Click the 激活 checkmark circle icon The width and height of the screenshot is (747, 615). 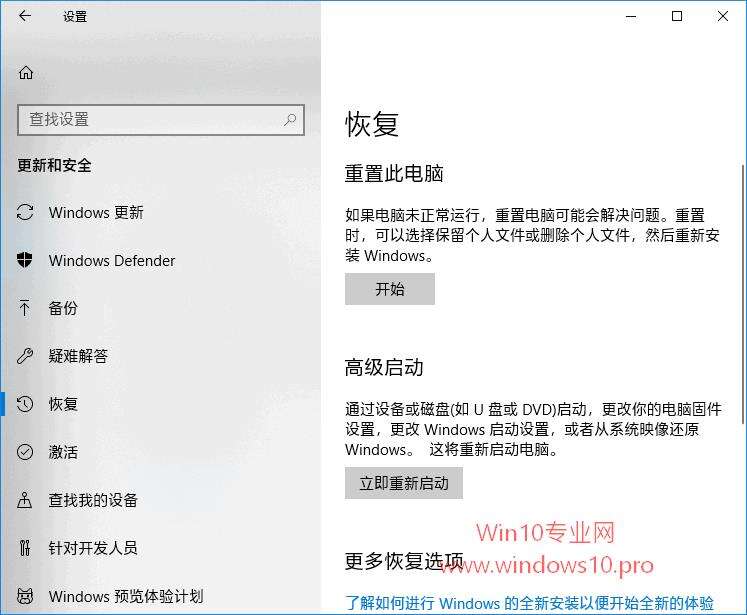pyautogui.click(x=25, y=452)
